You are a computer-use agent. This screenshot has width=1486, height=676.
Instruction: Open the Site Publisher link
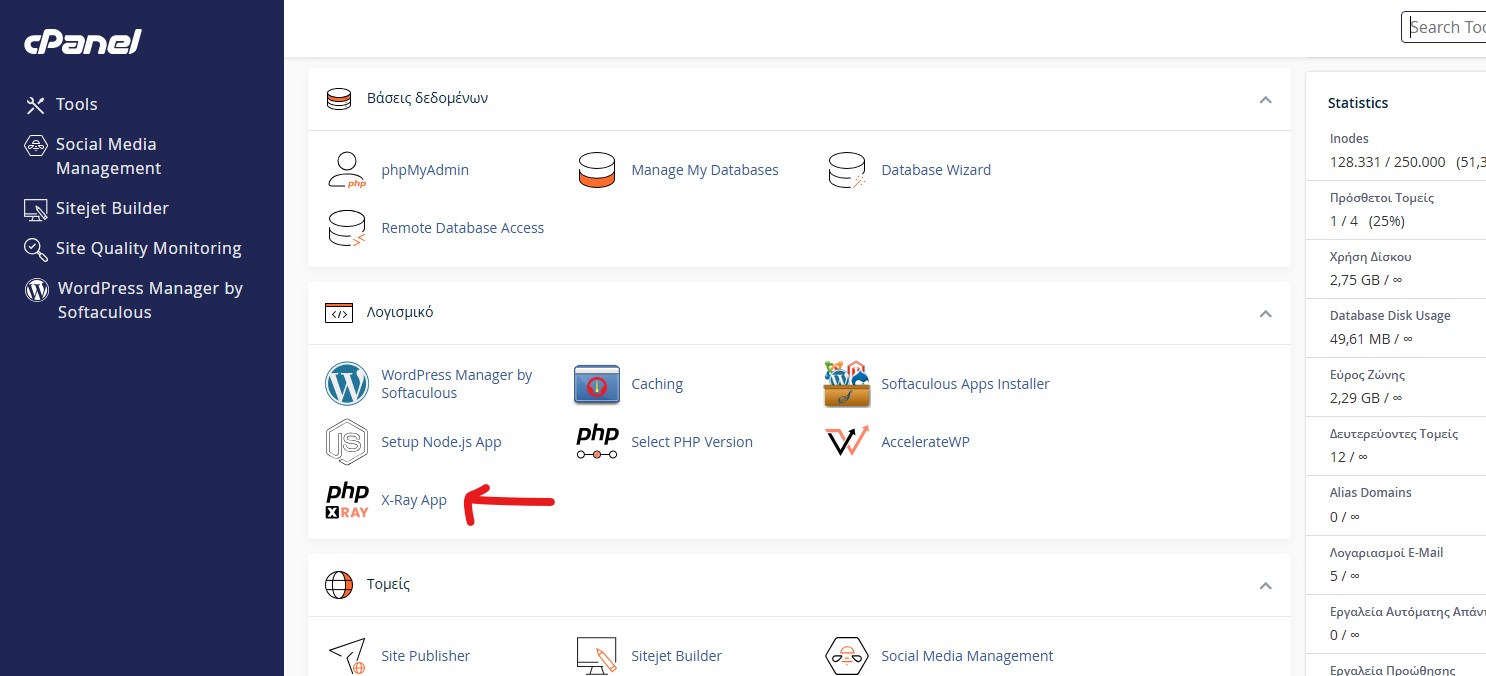(425, 656)
